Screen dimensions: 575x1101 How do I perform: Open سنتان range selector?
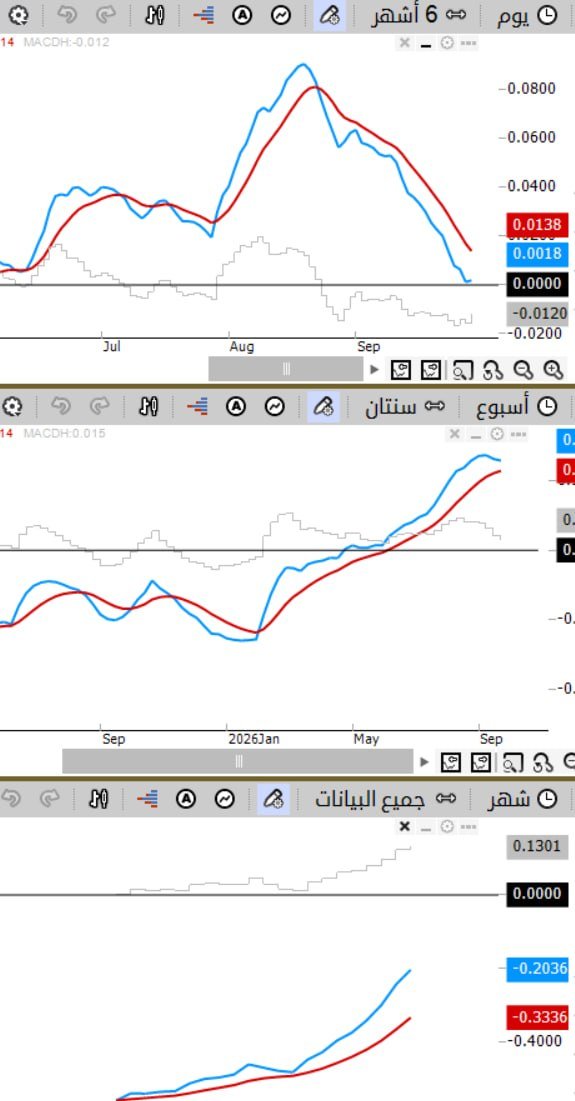tap(405, 407)
